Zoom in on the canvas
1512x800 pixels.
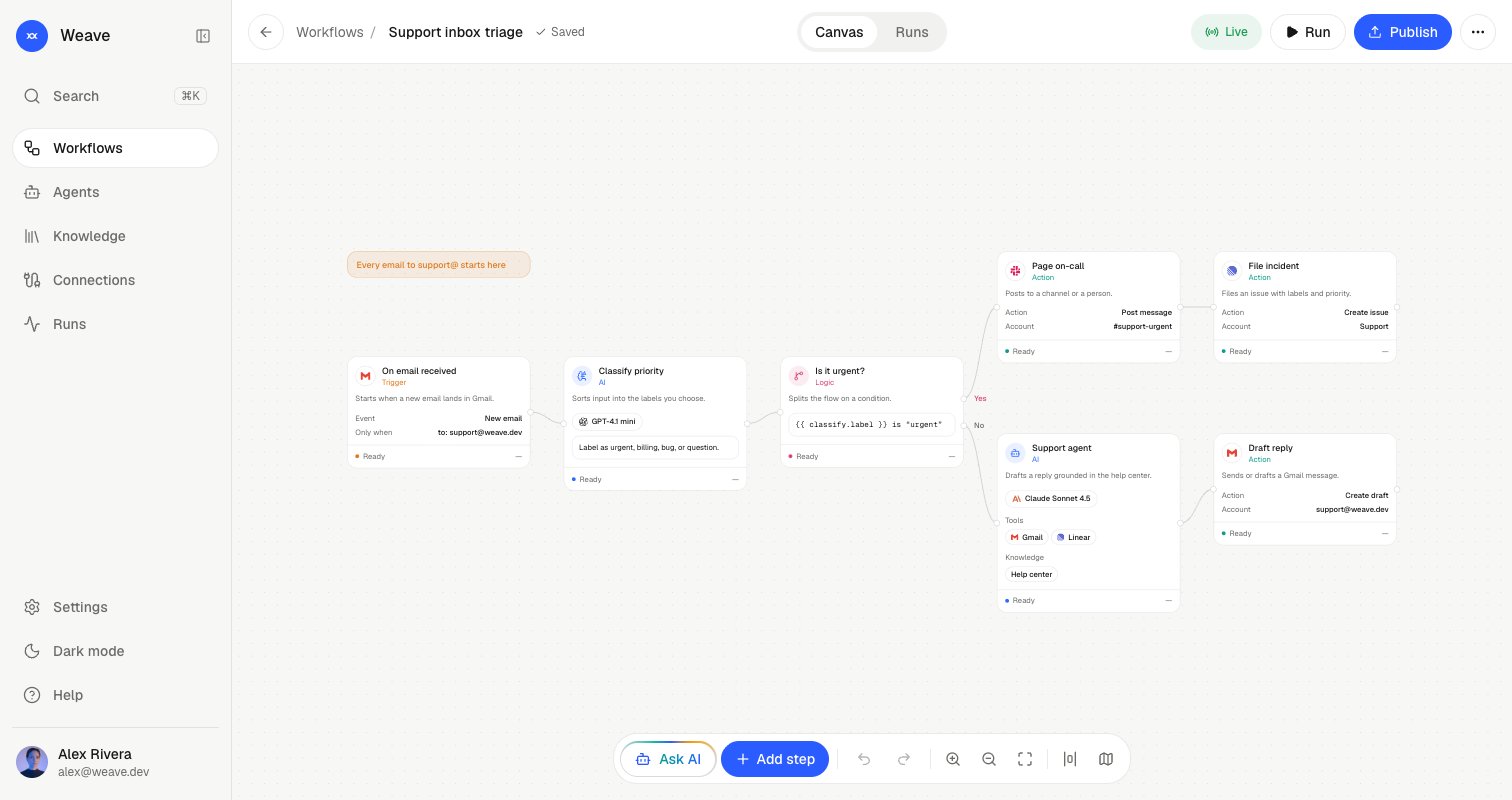coord(953,759)
